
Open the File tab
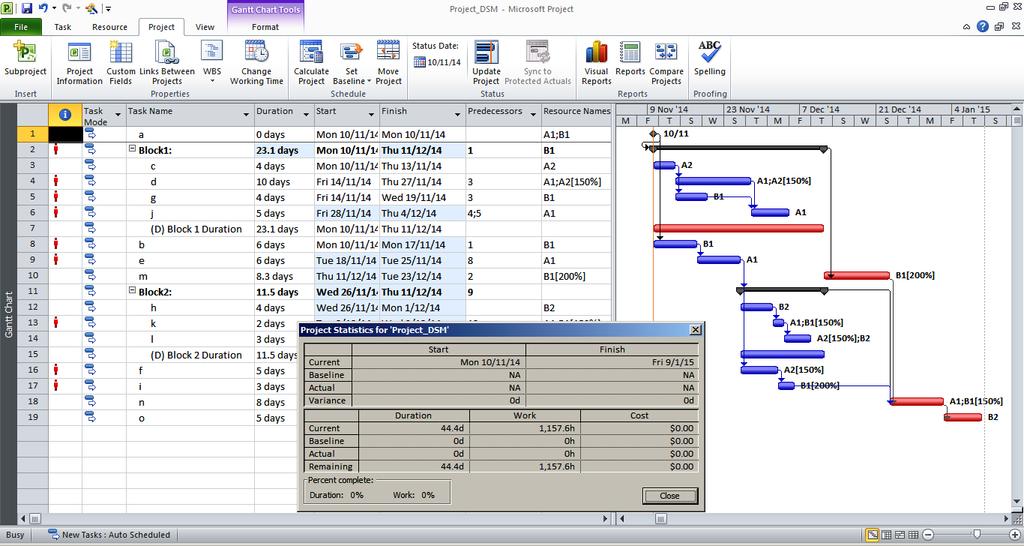21,27
